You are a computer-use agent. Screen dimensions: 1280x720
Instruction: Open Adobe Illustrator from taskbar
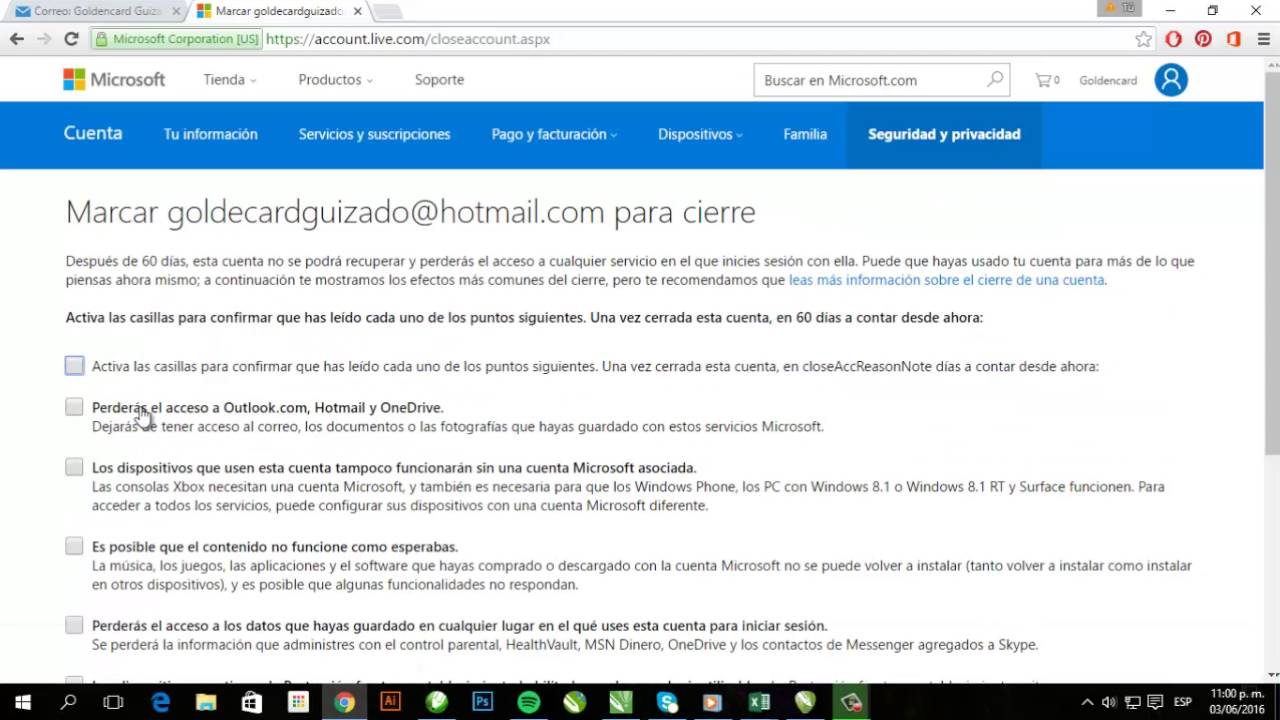coord(390,702)
